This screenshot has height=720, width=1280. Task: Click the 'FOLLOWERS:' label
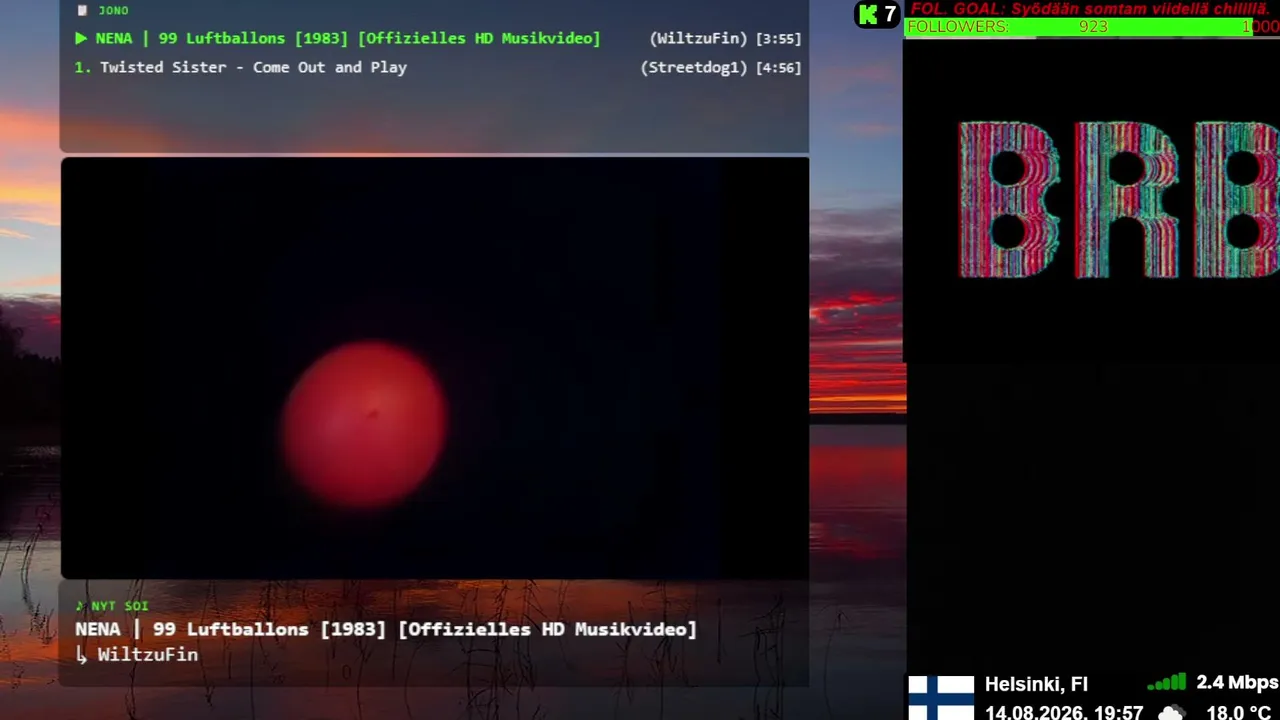958,27
